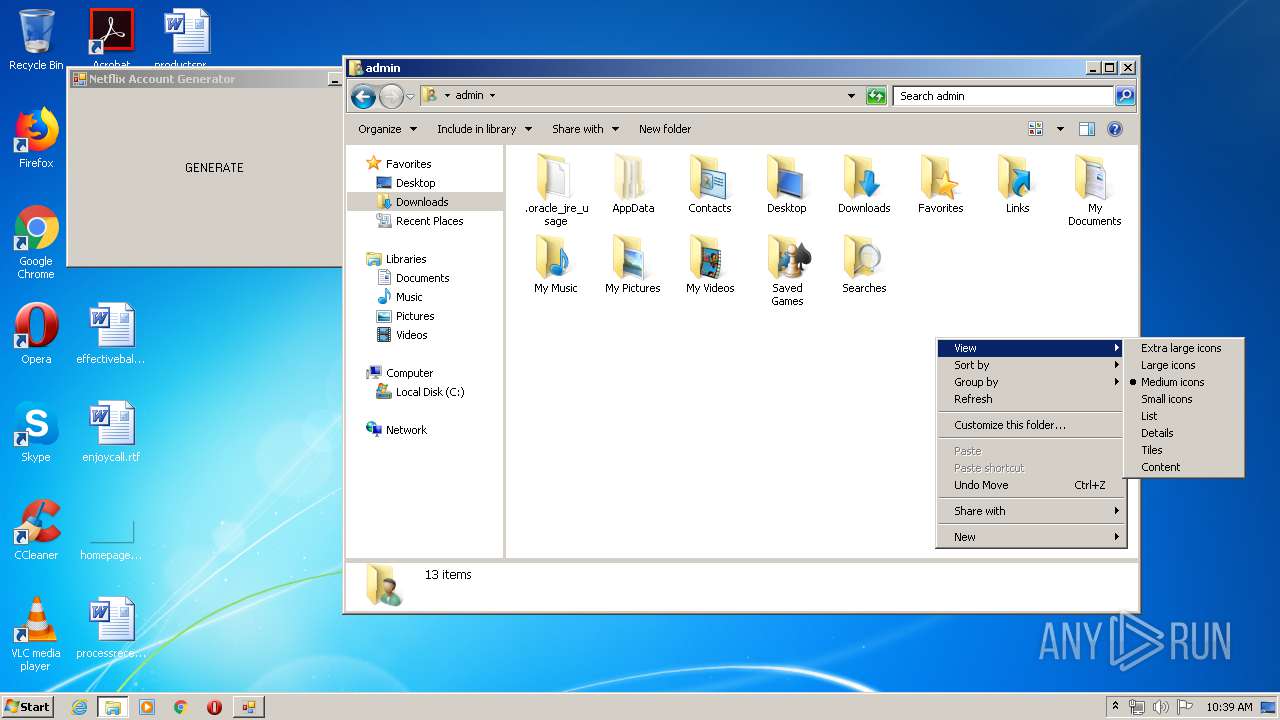Viewport: 1280px width, 720px height.
Task: Open the My Pictures folder
Action: pyautogui.click(x=633, y=264)
